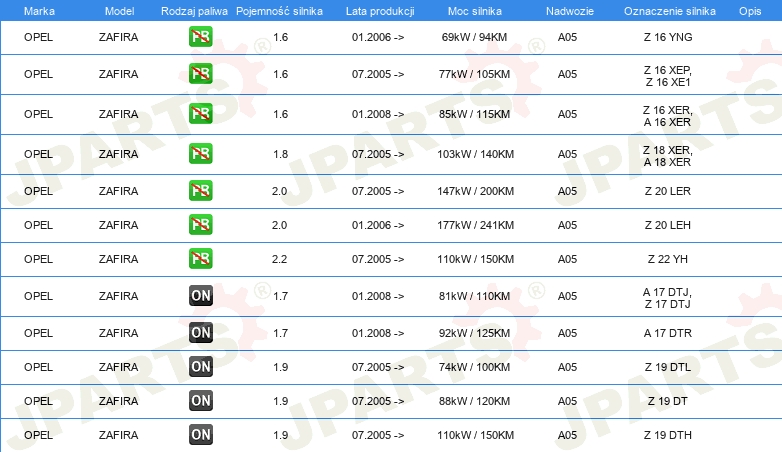Select the engine code A 17 DTR

click(x=668, y=333)
